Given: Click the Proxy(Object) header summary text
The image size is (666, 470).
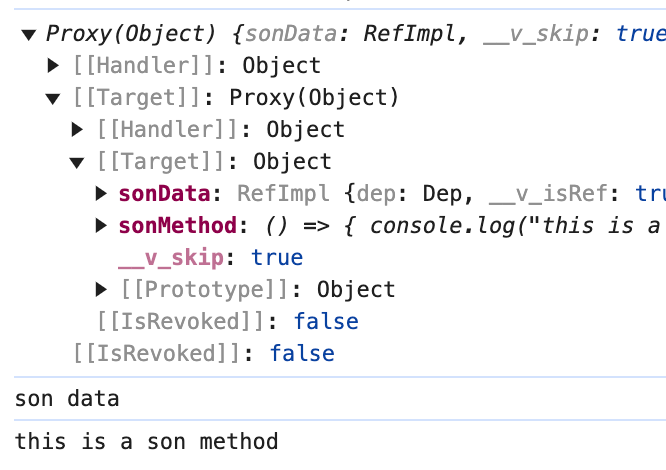Looking at the screenshot, I should (x=130, y=34).
